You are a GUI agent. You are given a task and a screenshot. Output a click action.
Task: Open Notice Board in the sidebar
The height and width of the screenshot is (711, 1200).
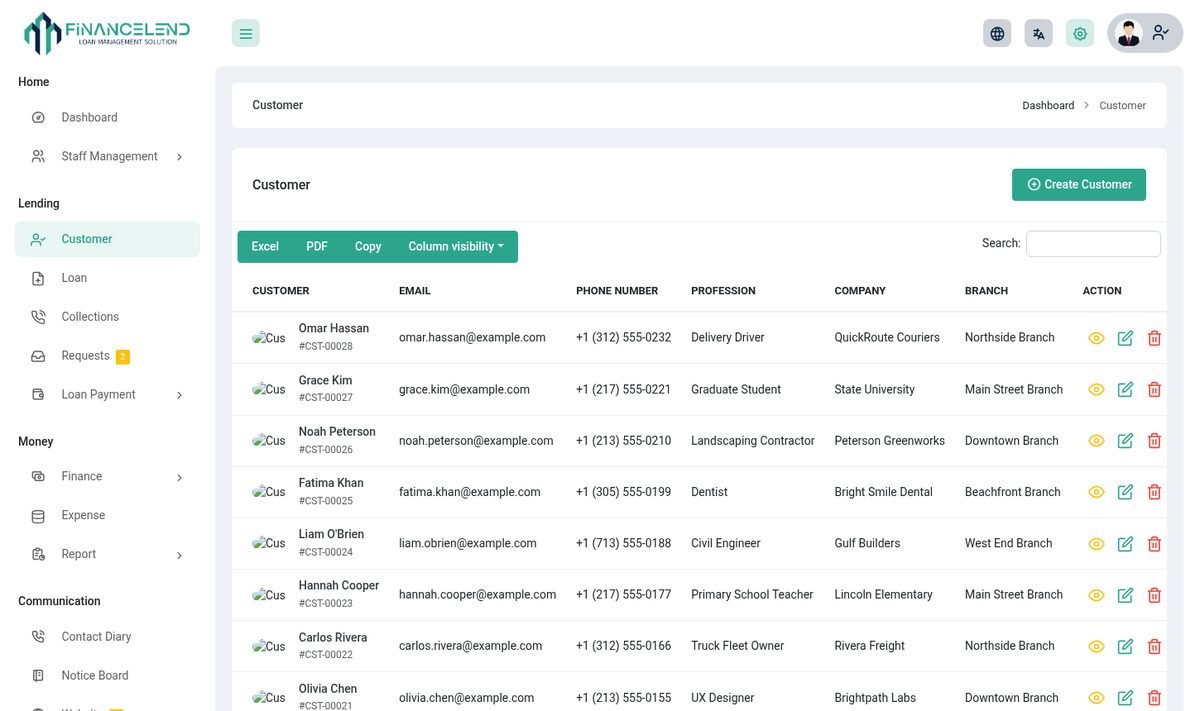pos(107,675)
